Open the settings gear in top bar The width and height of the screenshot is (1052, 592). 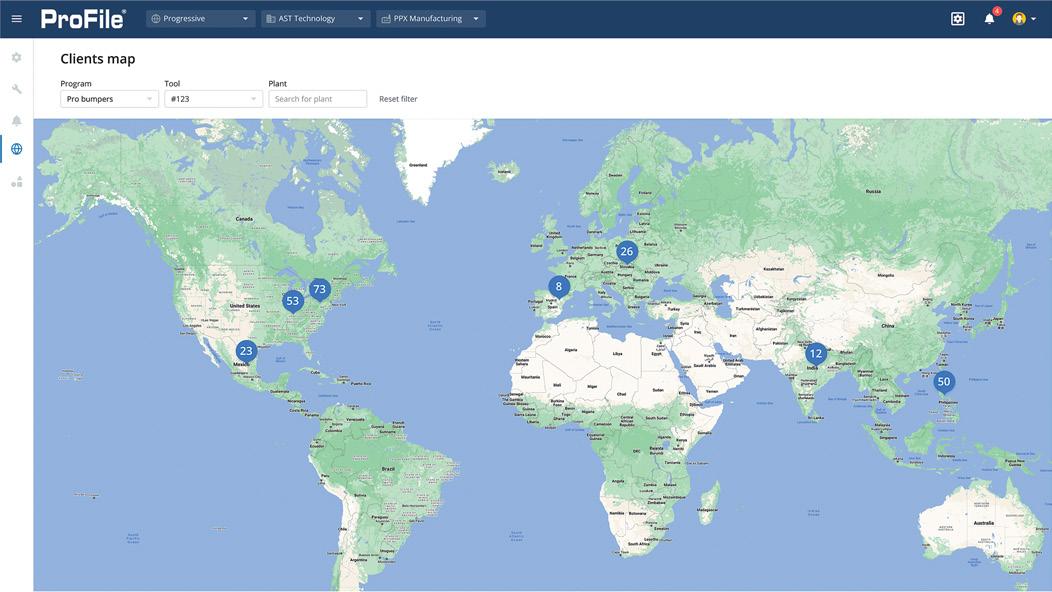pos(957,19)
